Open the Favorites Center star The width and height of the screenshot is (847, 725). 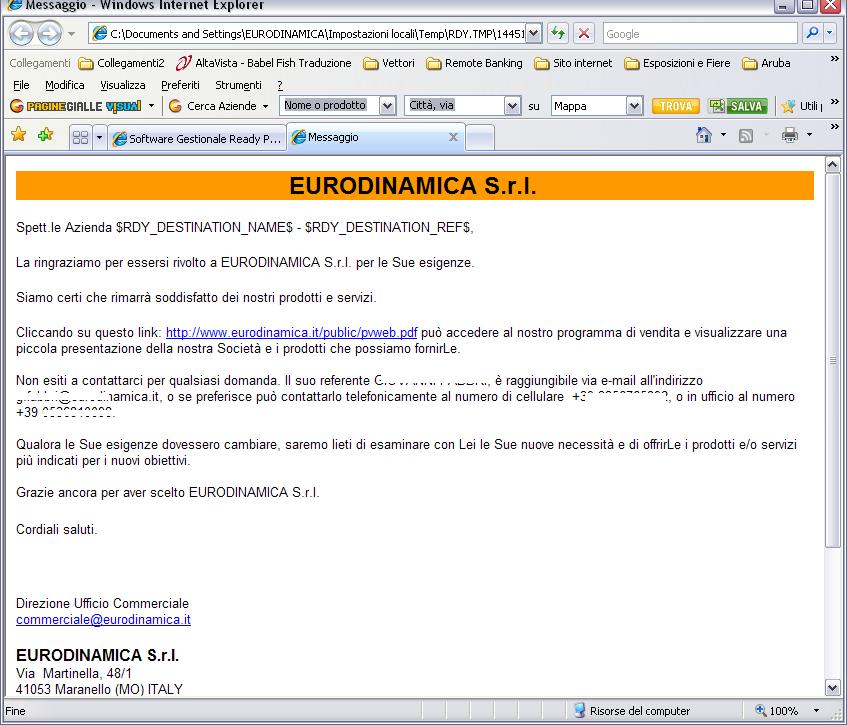[18, 134]
